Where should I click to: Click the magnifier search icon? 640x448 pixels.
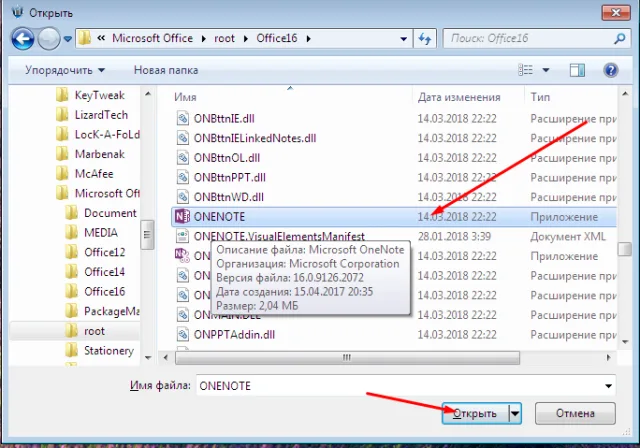point(620,39)
